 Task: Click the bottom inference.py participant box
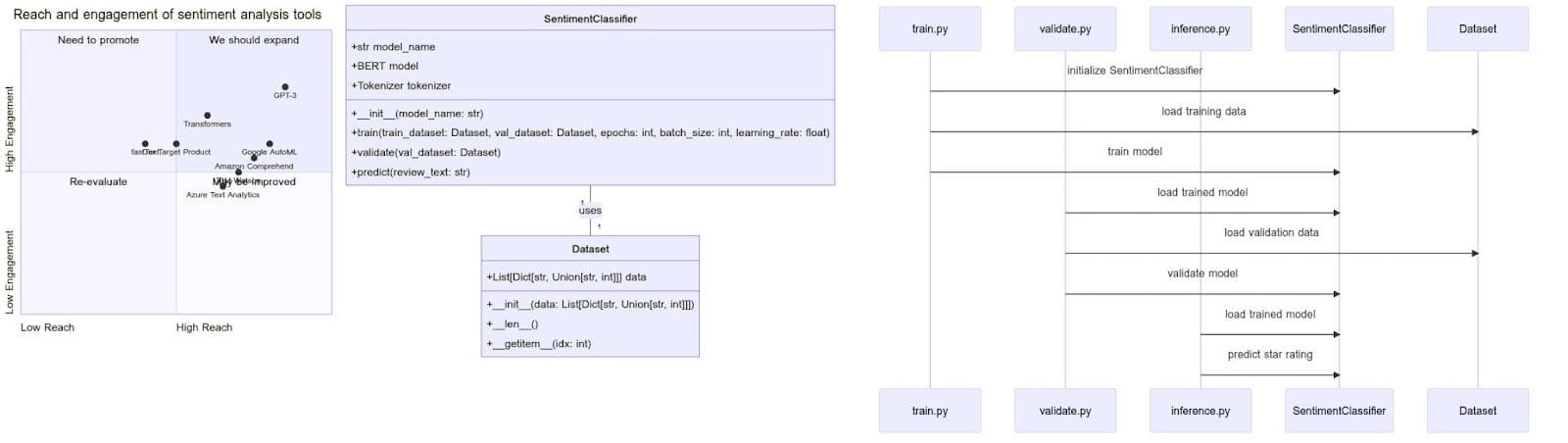[x=1200, y=411]
